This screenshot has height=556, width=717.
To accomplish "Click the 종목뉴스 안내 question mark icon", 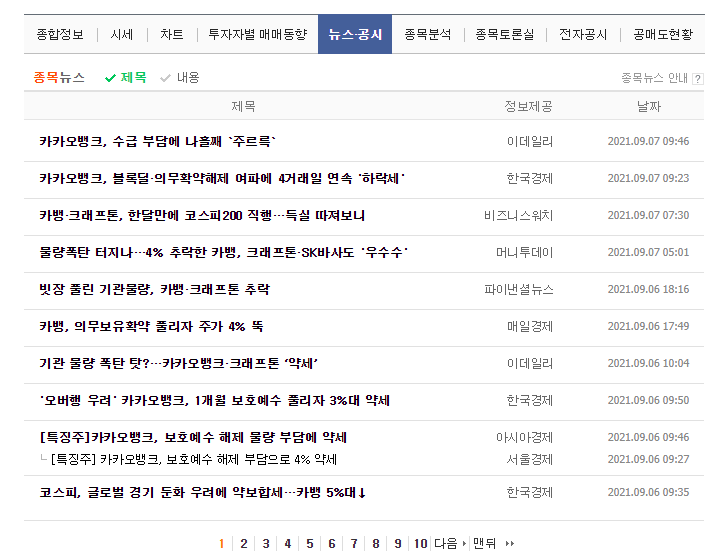I will (697, 79).
